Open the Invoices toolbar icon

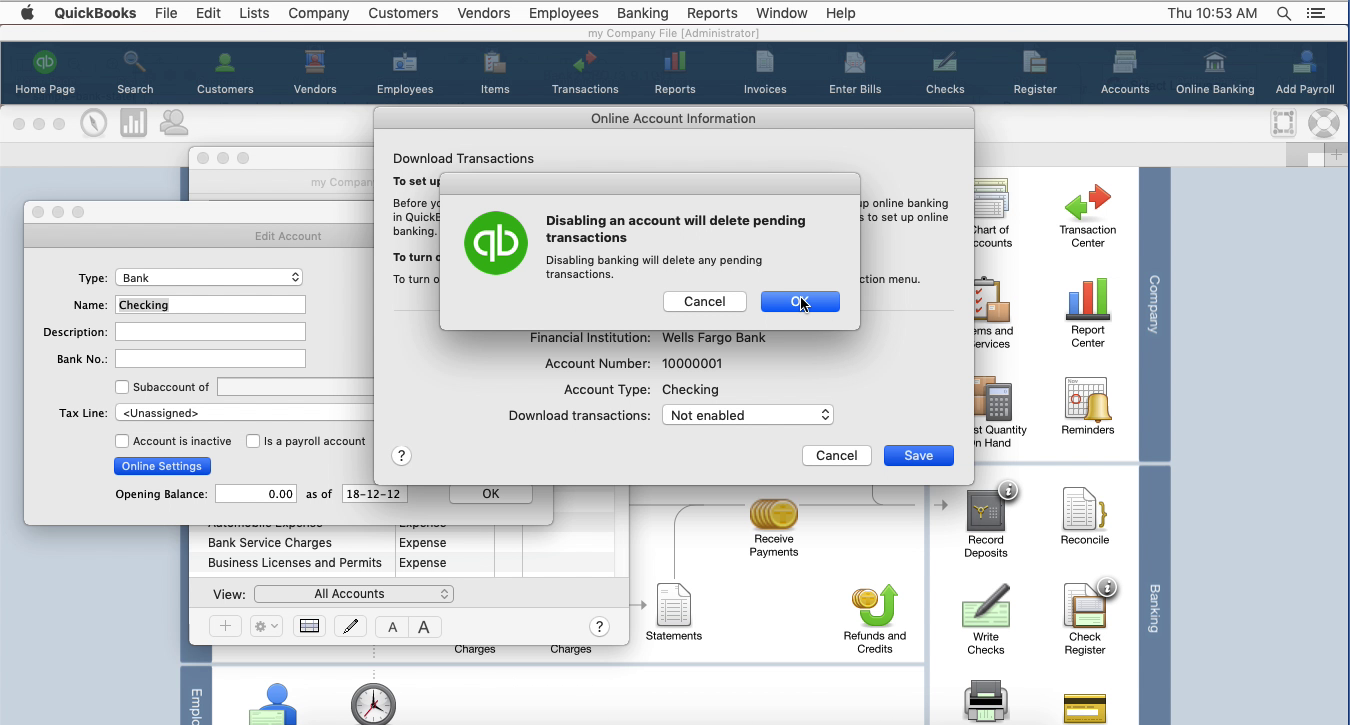tap(765, 73)
